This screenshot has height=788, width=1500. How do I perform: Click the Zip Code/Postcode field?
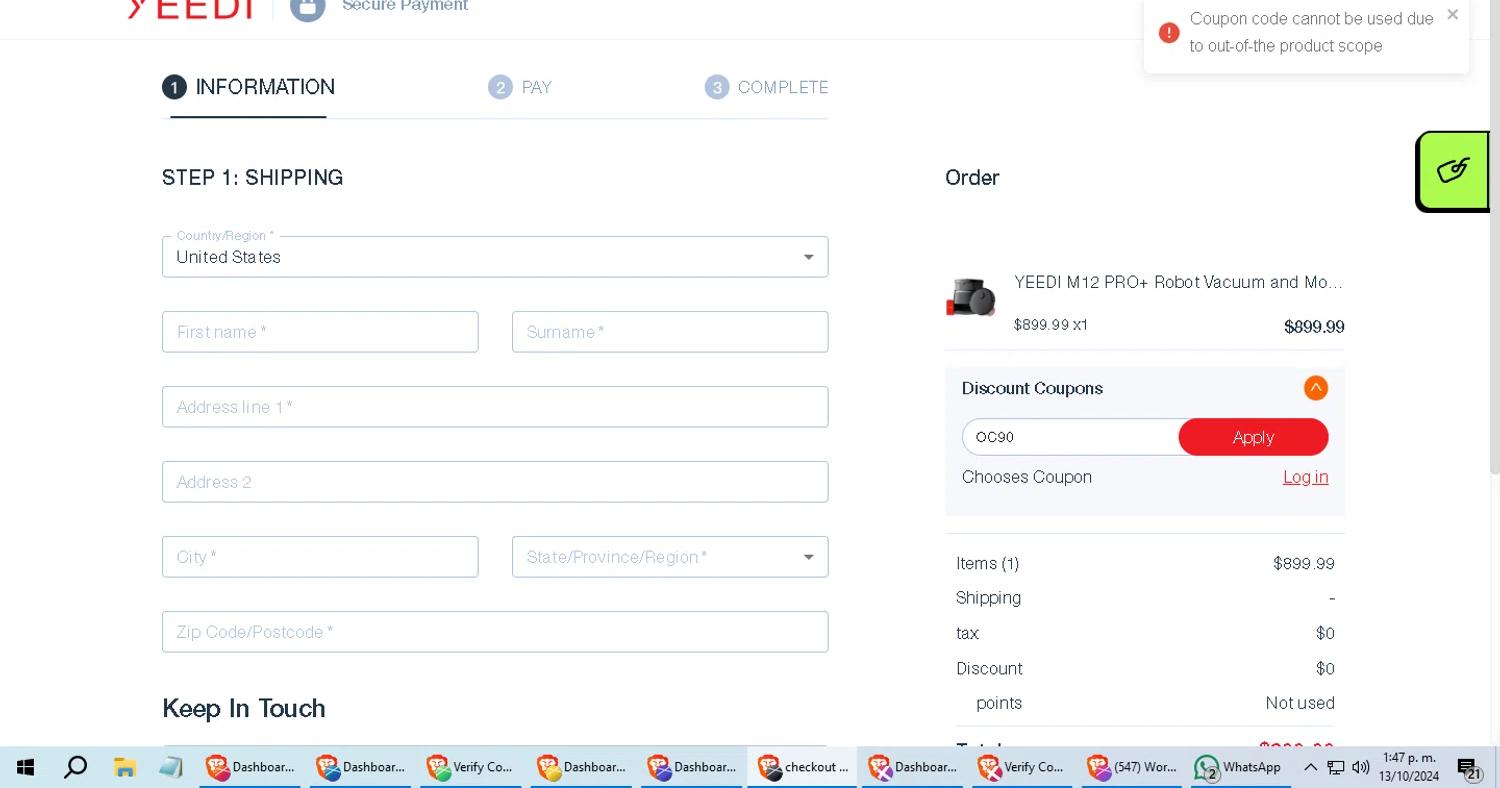pos(495,632)
